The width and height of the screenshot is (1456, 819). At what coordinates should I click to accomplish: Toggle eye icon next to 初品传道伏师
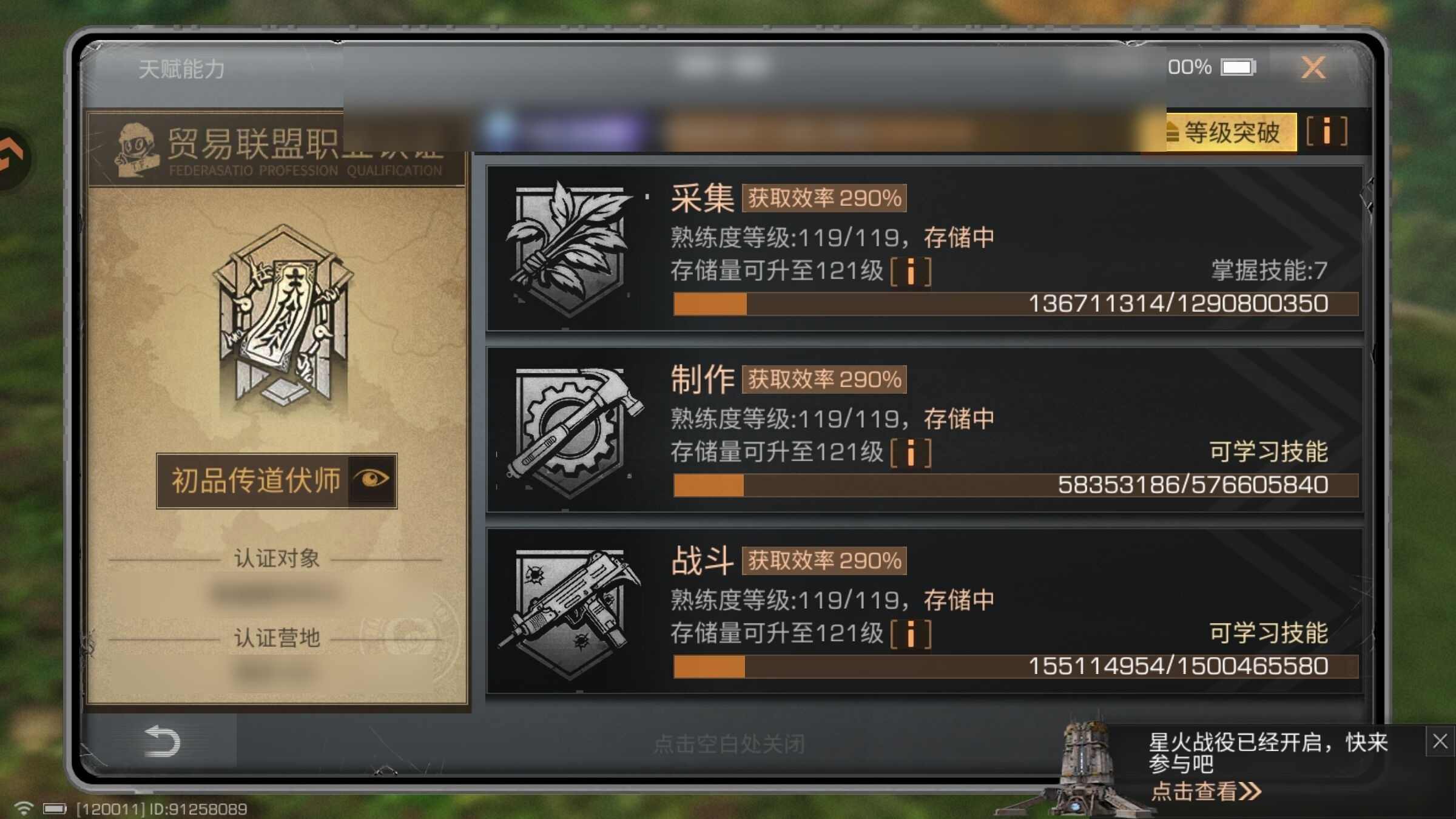click(x=372, y=480)
